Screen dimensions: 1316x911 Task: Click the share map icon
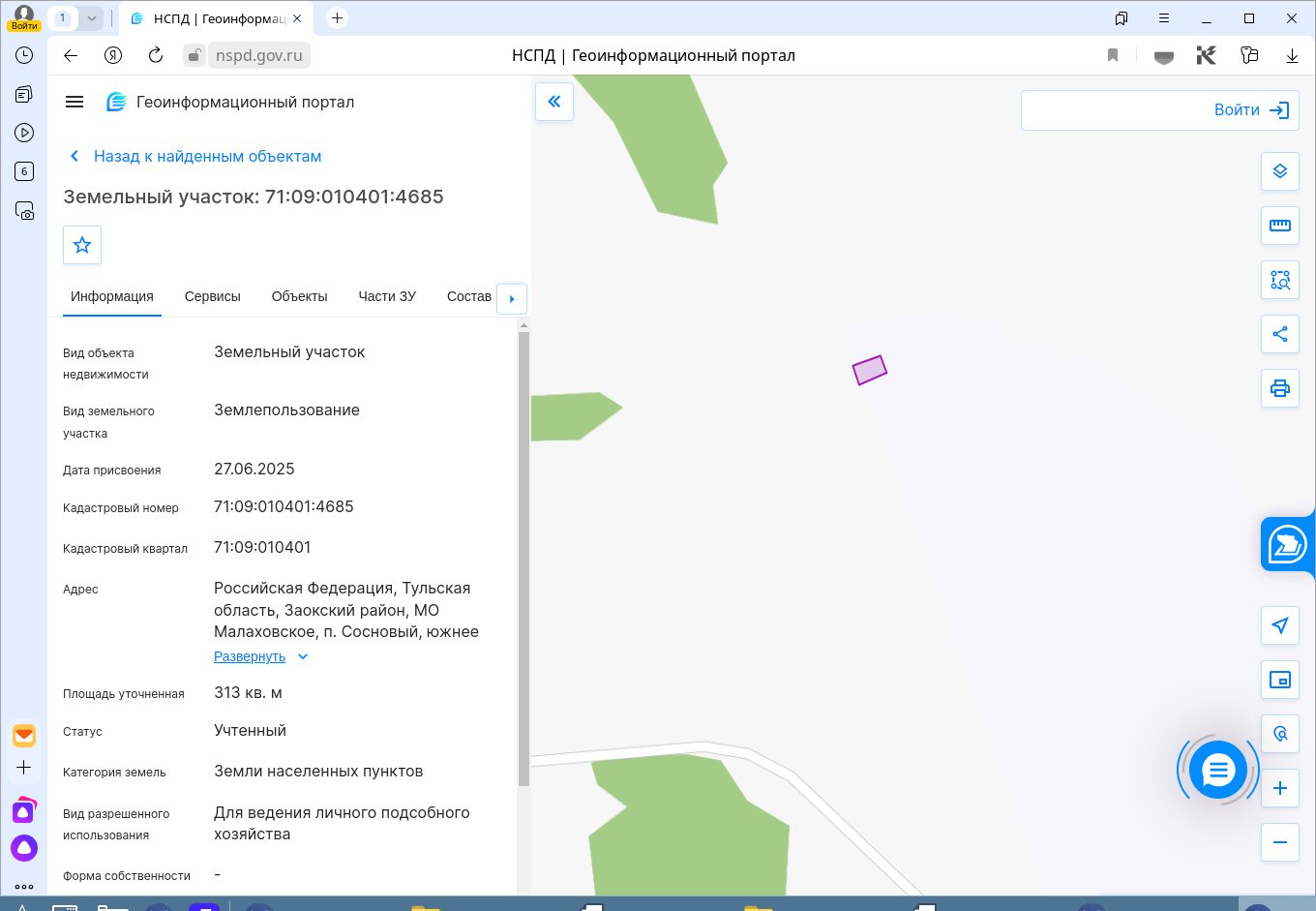1279,334
